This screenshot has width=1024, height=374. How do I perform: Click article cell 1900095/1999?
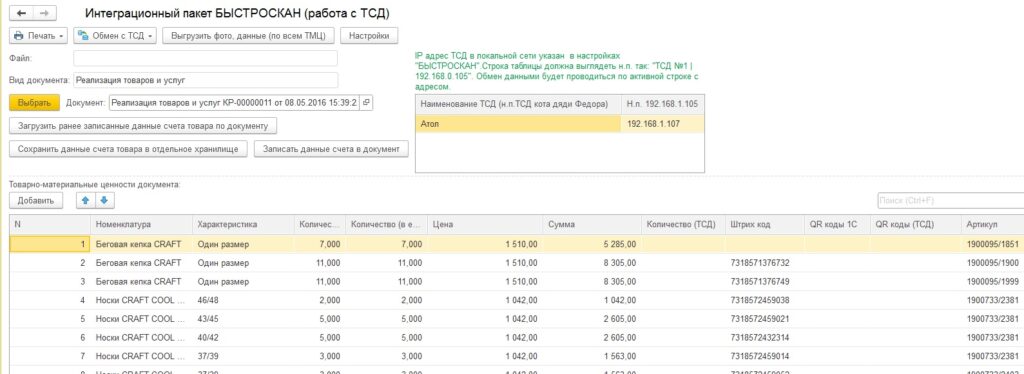(x=993, y=282)
